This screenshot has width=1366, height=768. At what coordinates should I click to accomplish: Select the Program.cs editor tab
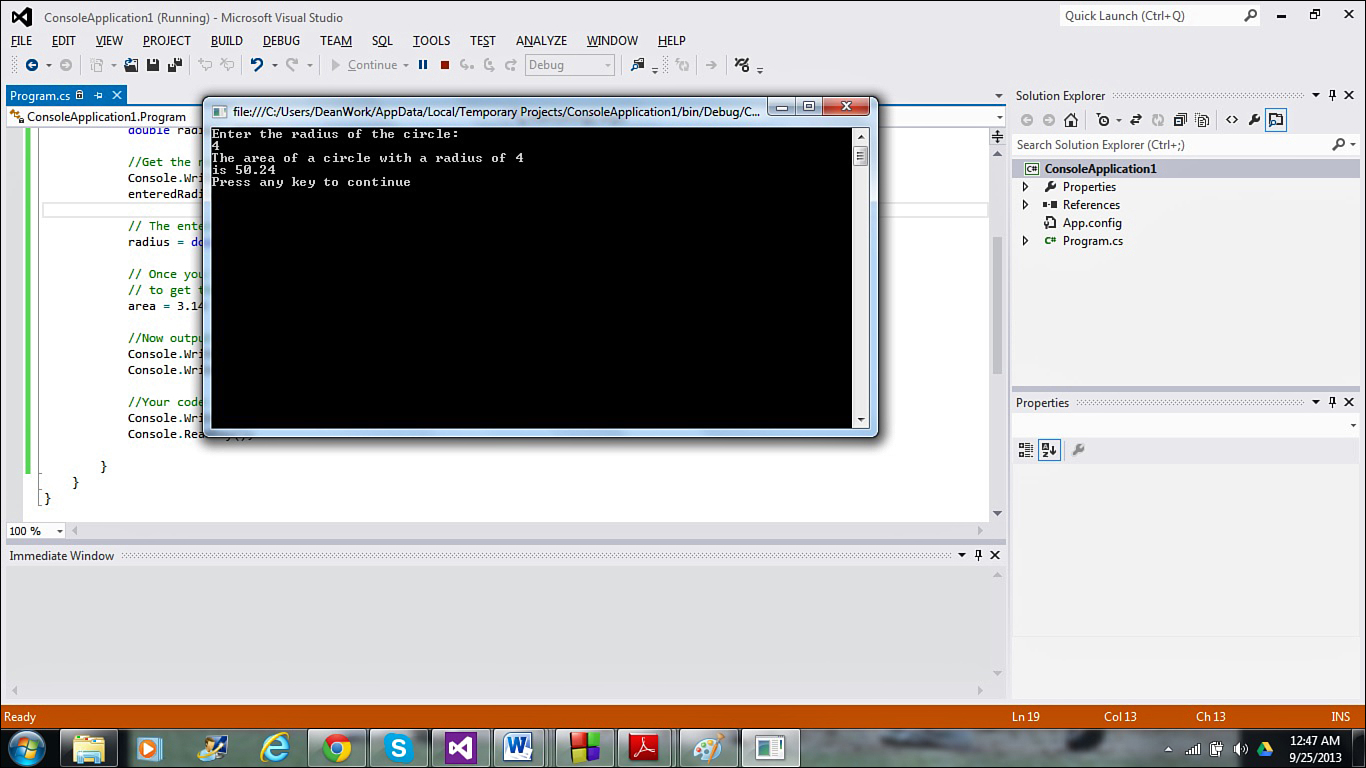tap(40, 96)
